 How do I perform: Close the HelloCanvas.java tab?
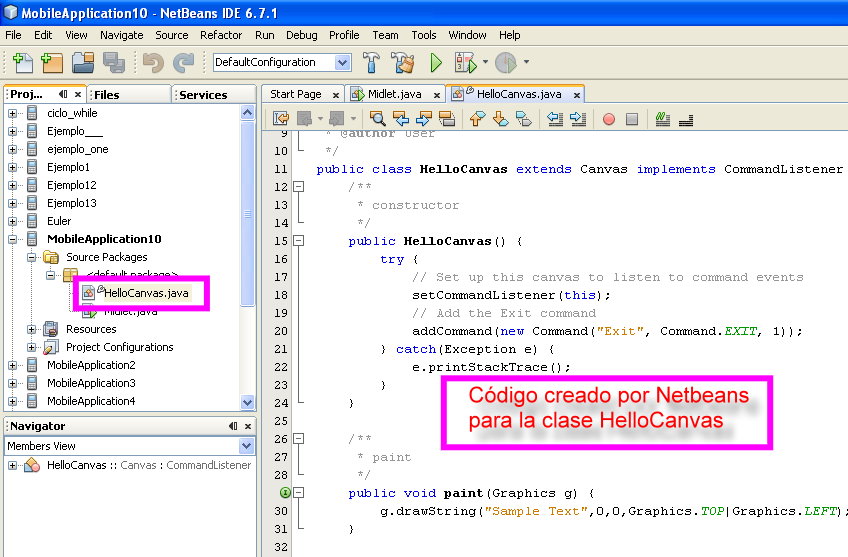[x=577, y=95]
